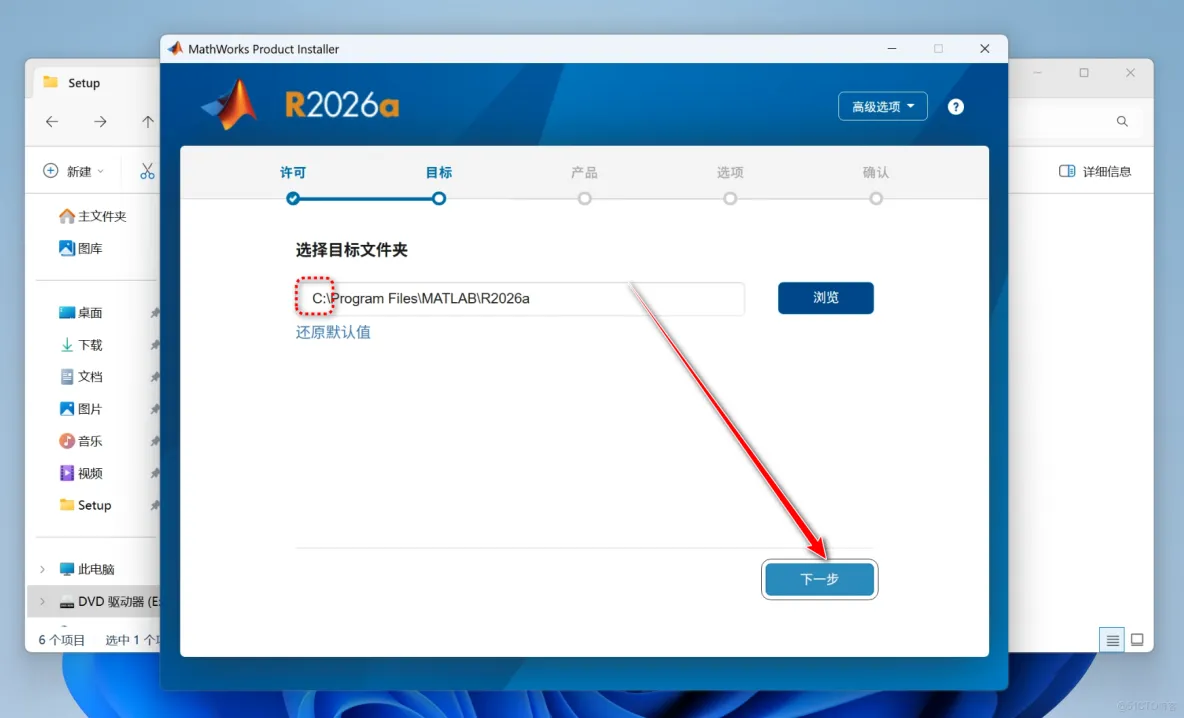This screenshot has width=1184, height=718.
Task: Minimize the Explorer window
Action: coord(1037,72)
